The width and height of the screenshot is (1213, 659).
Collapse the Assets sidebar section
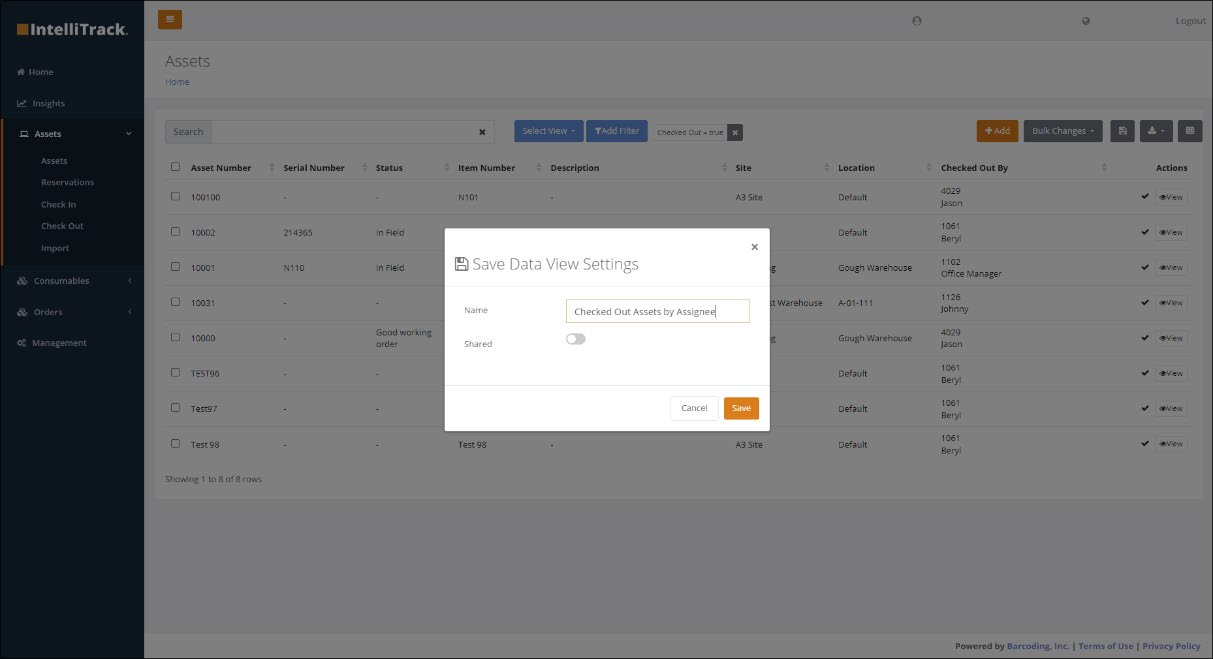pyautogui.click(x=72, y=133)
